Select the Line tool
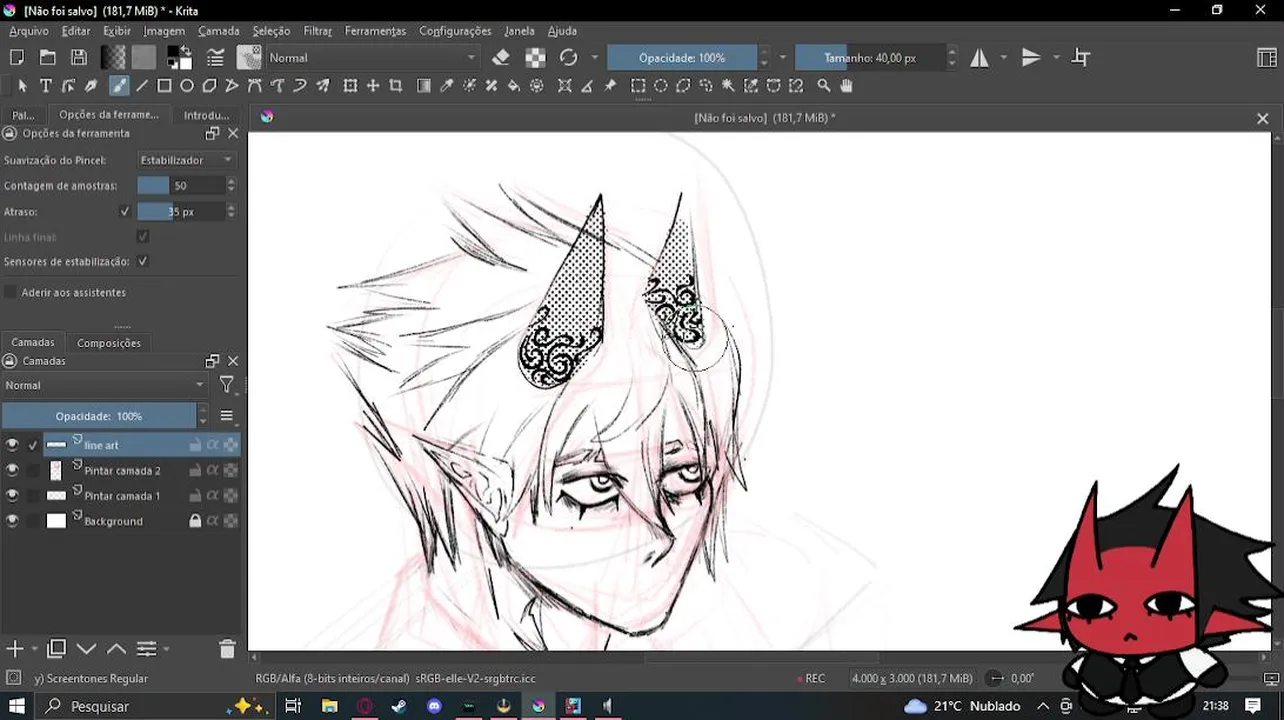The height and width of the screenshot is (720, 1284). coord(142,86)
